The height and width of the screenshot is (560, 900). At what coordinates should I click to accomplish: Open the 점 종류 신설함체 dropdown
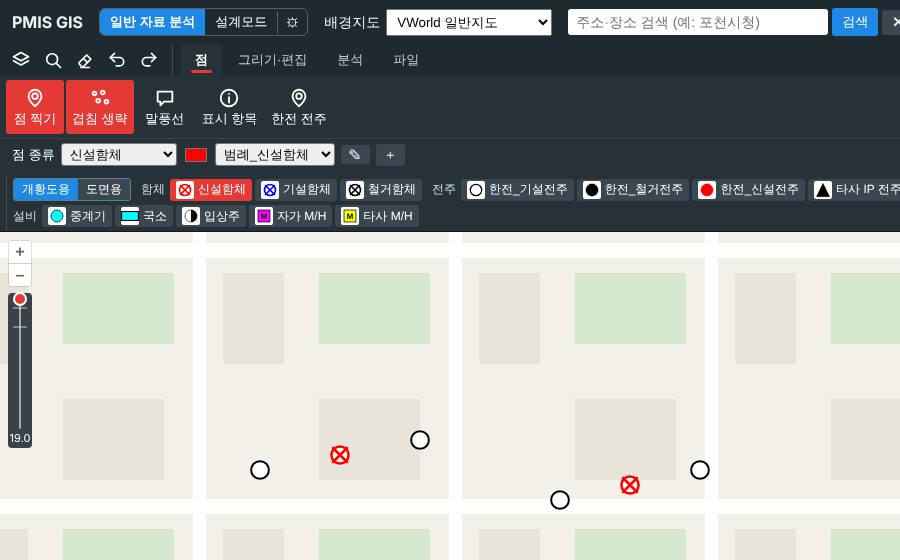click(x=119, y=155)
